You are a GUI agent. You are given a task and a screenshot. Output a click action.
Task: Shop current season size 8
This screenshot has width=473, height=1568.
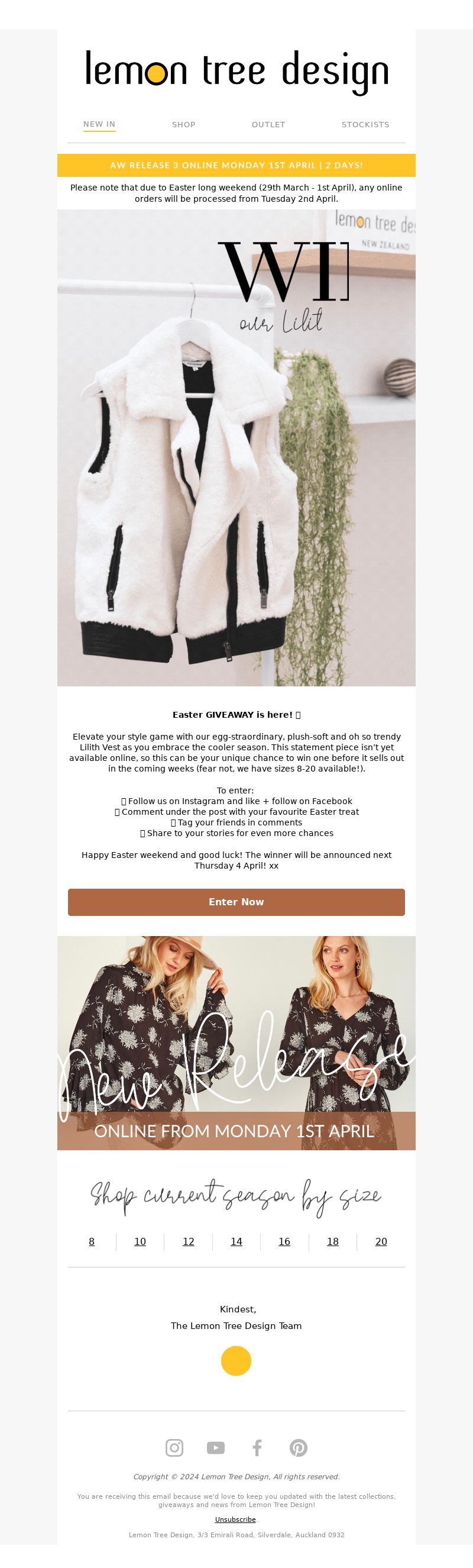click(x=92, y=1241)
